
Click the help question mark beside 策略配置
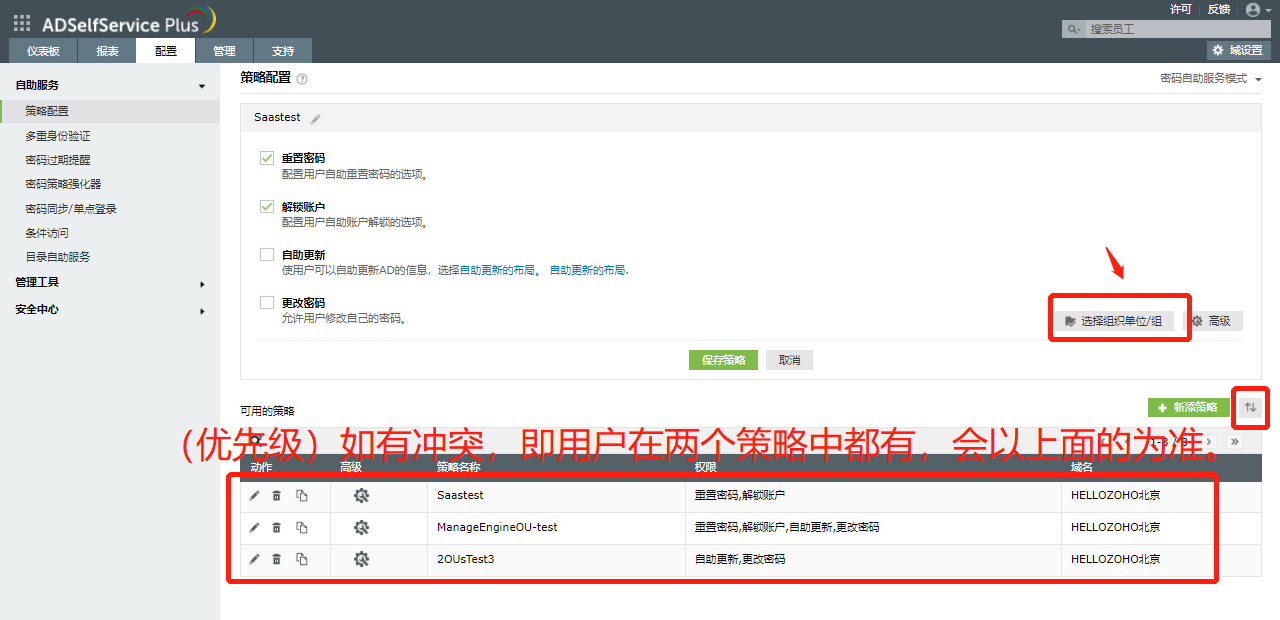point(302,79)
